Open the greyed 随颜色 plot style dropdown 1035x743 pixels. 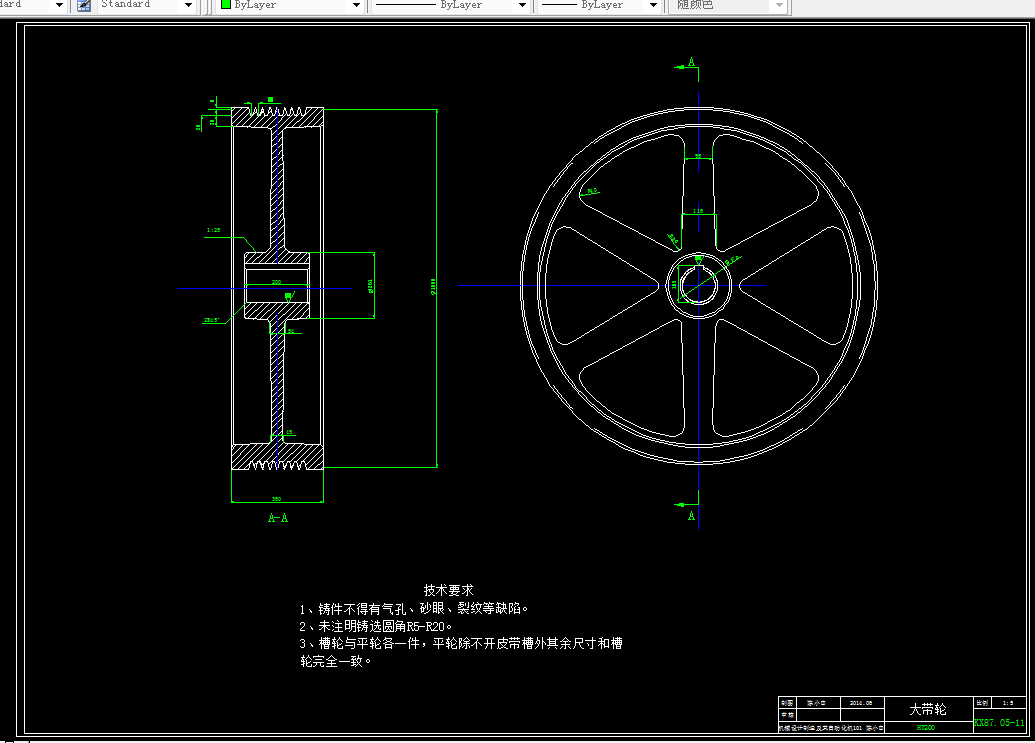[x=779, y=5]
